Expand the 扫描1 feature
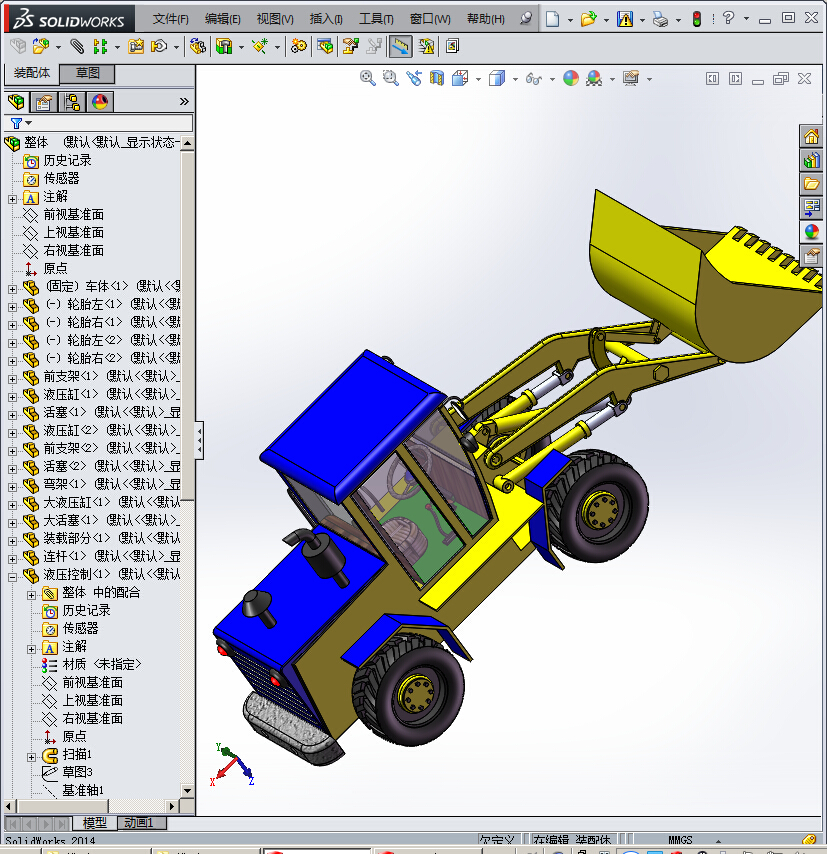This screenshot has width=827, height=854. click(x=32, y=757)
